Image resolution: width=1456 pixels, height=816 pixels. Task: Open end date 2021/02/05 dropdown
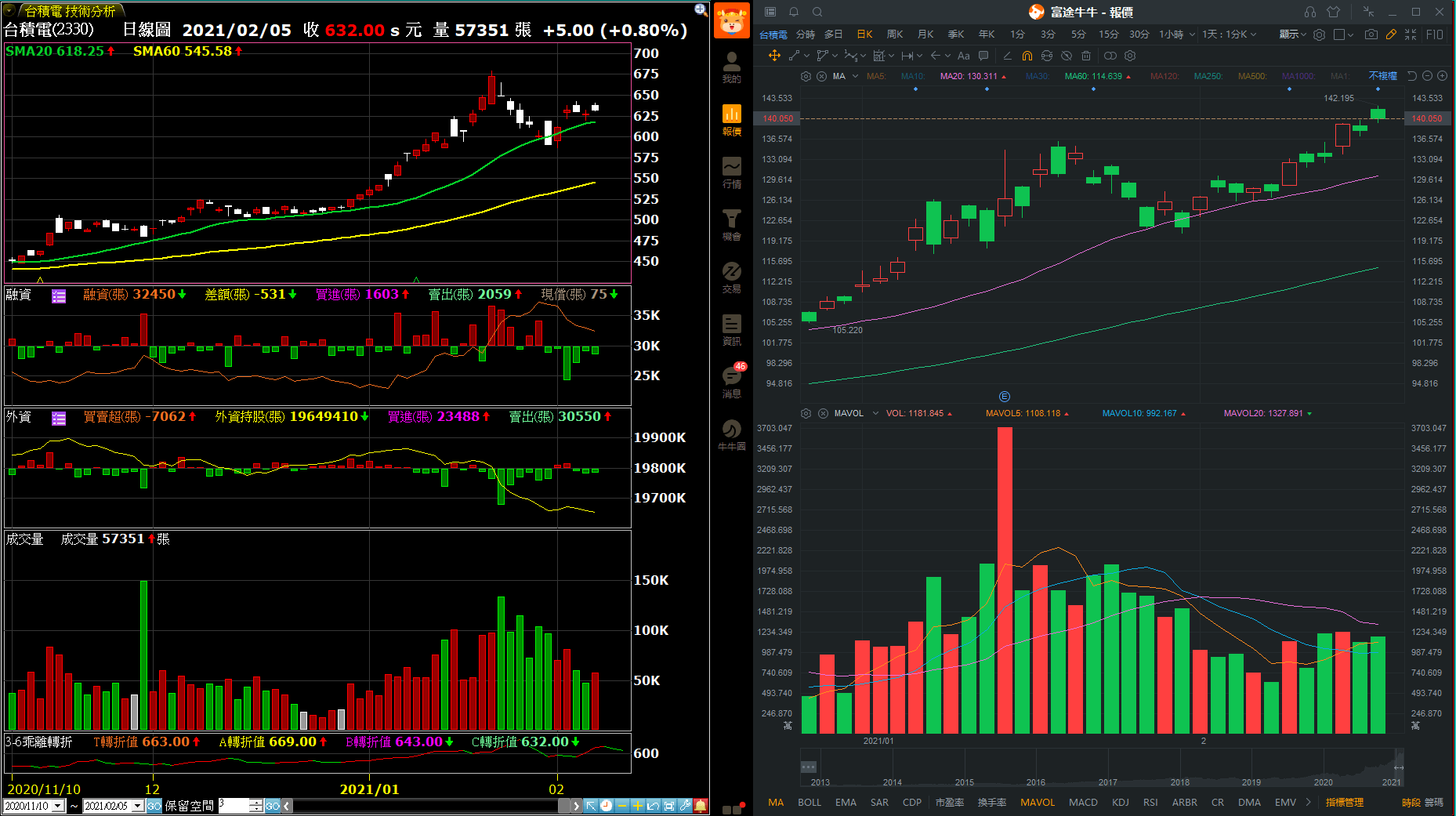pos(138,806)
